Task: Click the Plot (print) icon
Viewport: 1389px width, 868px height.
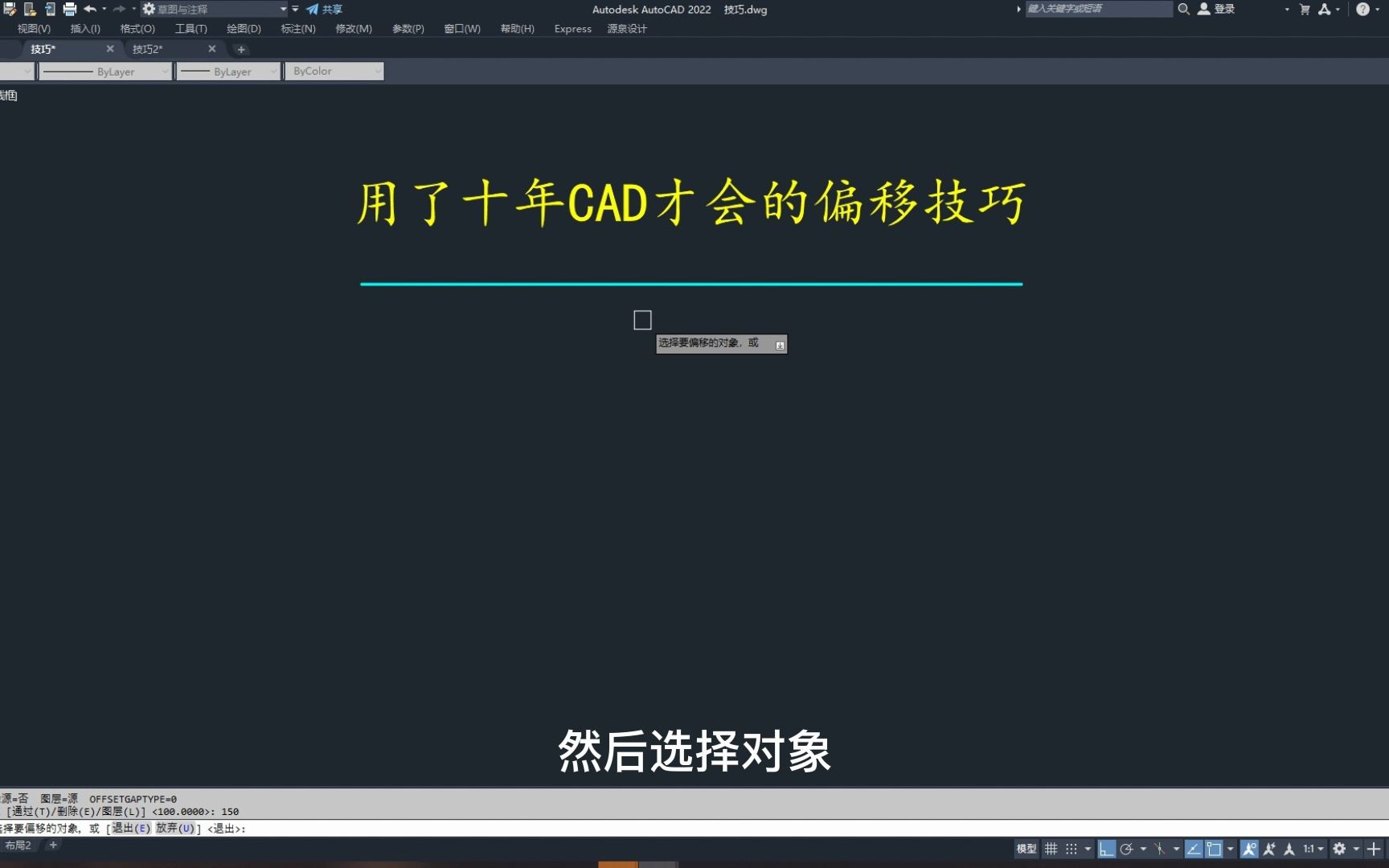Action: [x=69, y=9]
